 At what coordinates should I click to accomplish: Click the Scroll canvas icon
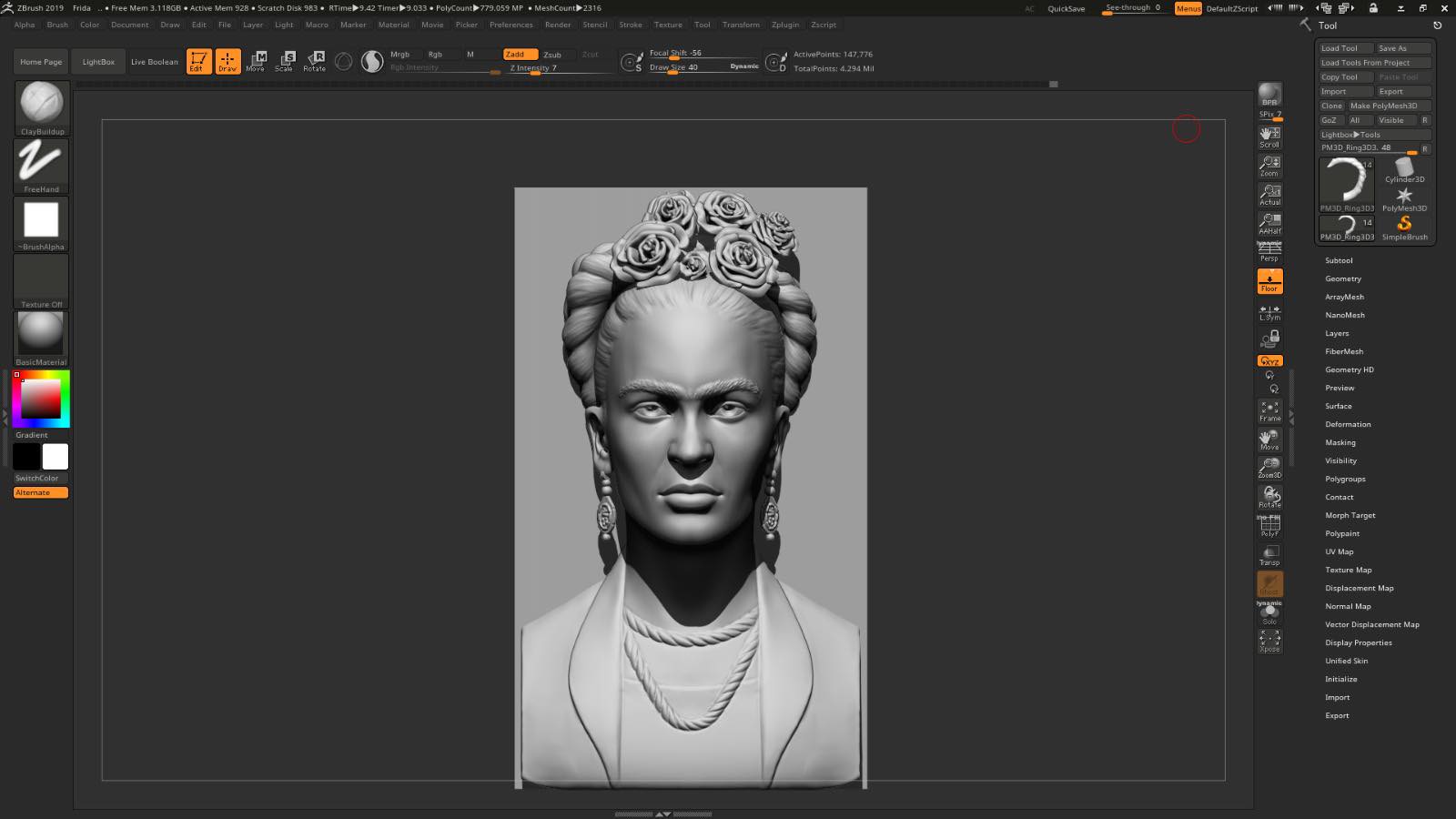[1269, 137]
